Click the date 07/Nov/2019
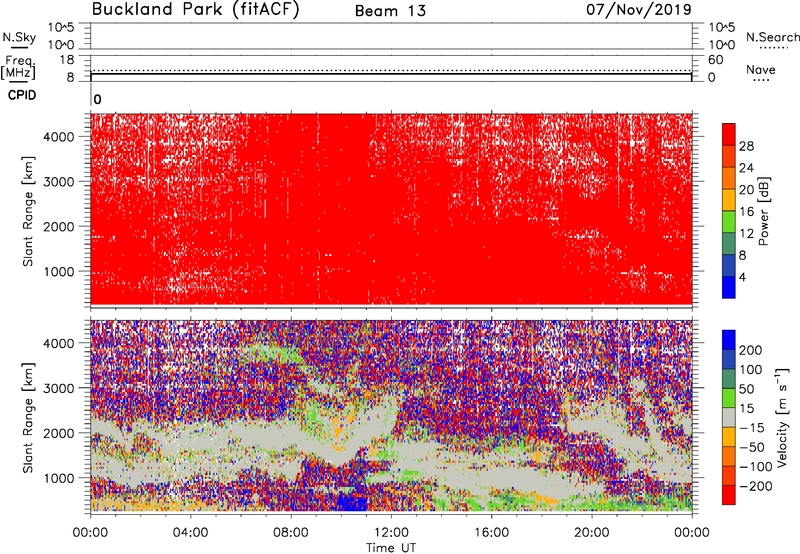Screen dimensions: 800x554 (639, 10)
